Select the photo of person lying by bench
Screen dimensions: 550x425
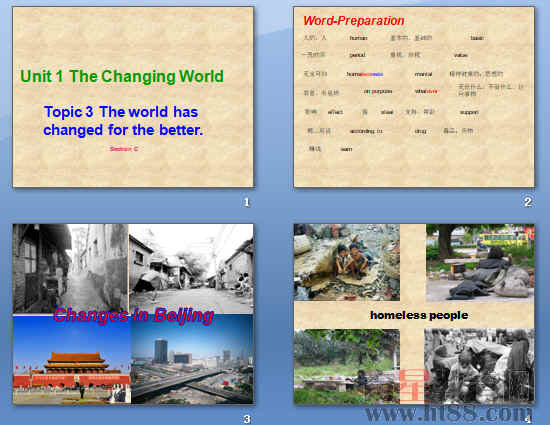[480, 263]
